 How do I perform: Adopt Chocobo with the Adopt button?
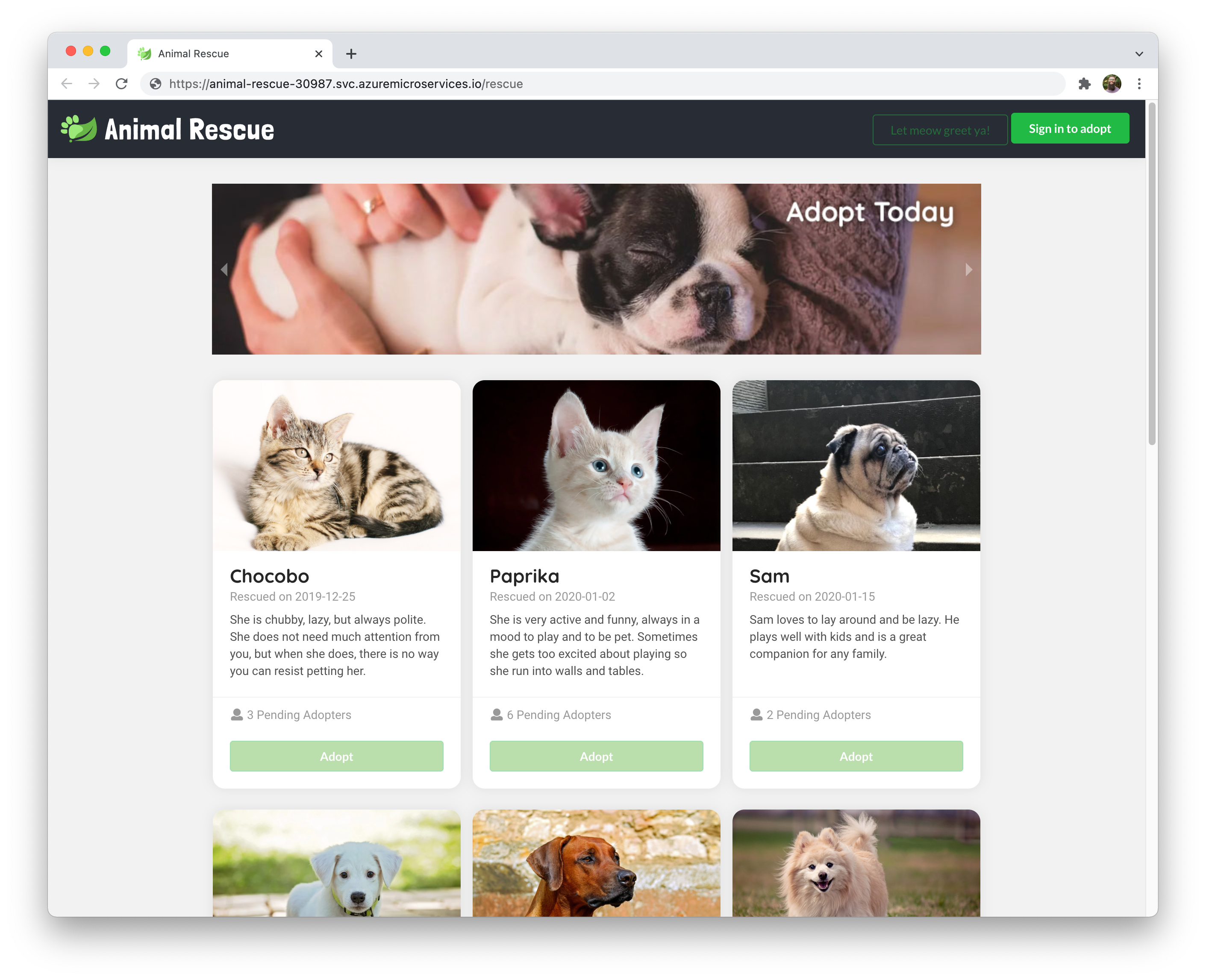pos(336,756)
